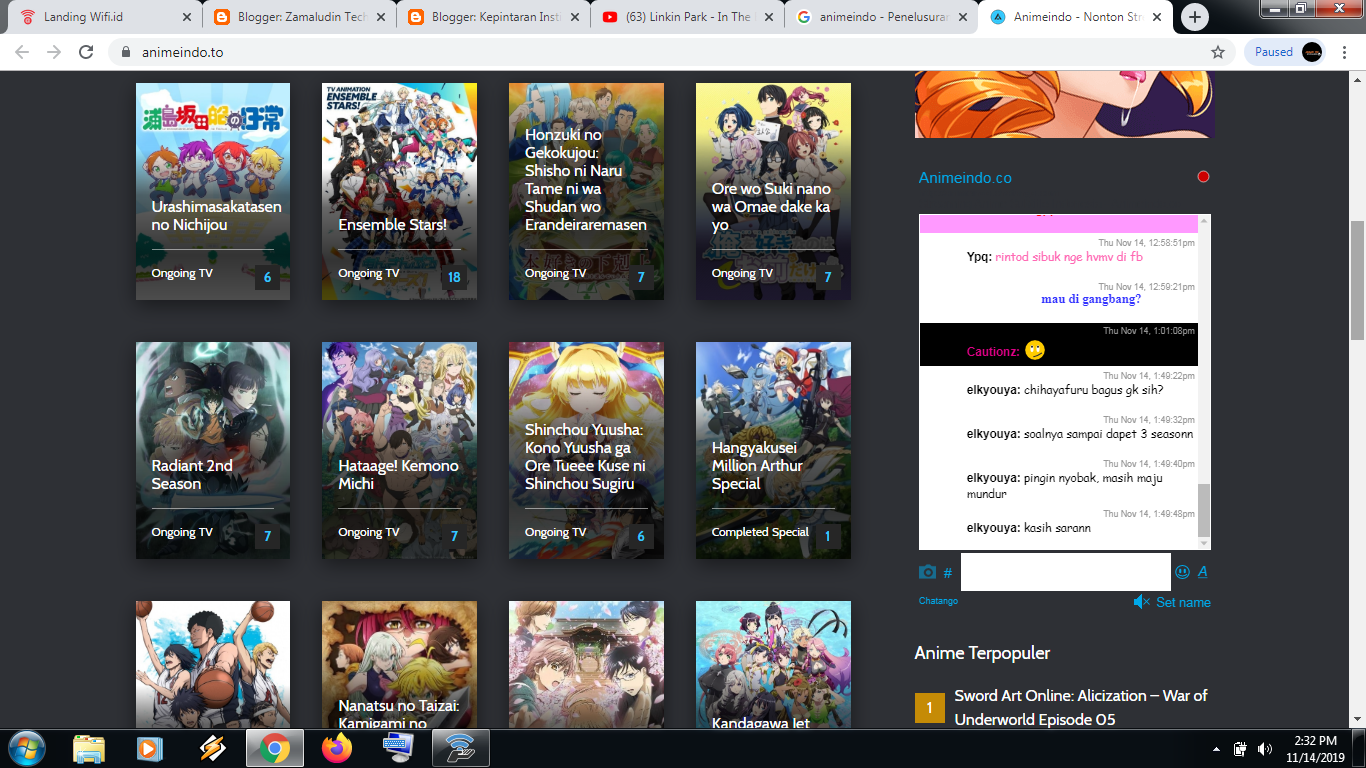Reload the page with the refresh icon

pyautogui.click(x=86, y=52)
